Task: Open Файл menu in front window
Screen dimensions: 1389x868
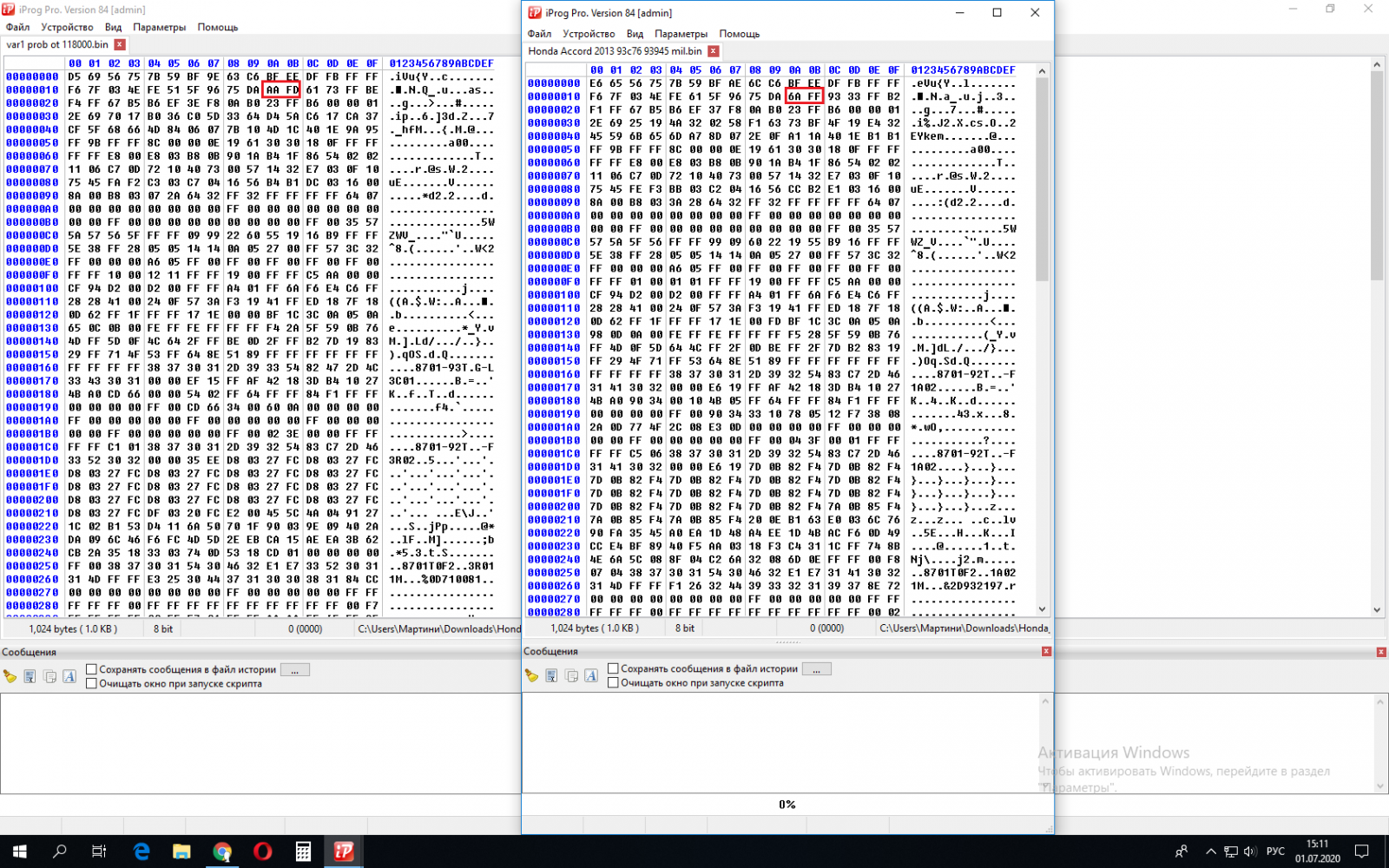Action: 539,34
